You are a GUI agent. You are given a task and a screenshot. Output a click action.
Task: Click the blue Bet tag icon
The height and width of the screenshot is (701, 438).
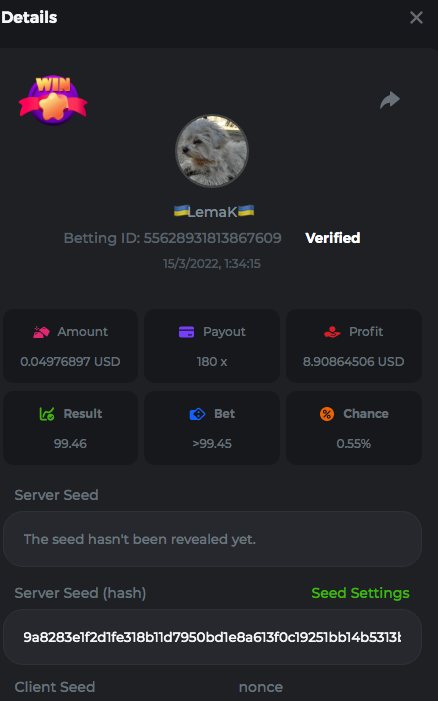(197, 414)
